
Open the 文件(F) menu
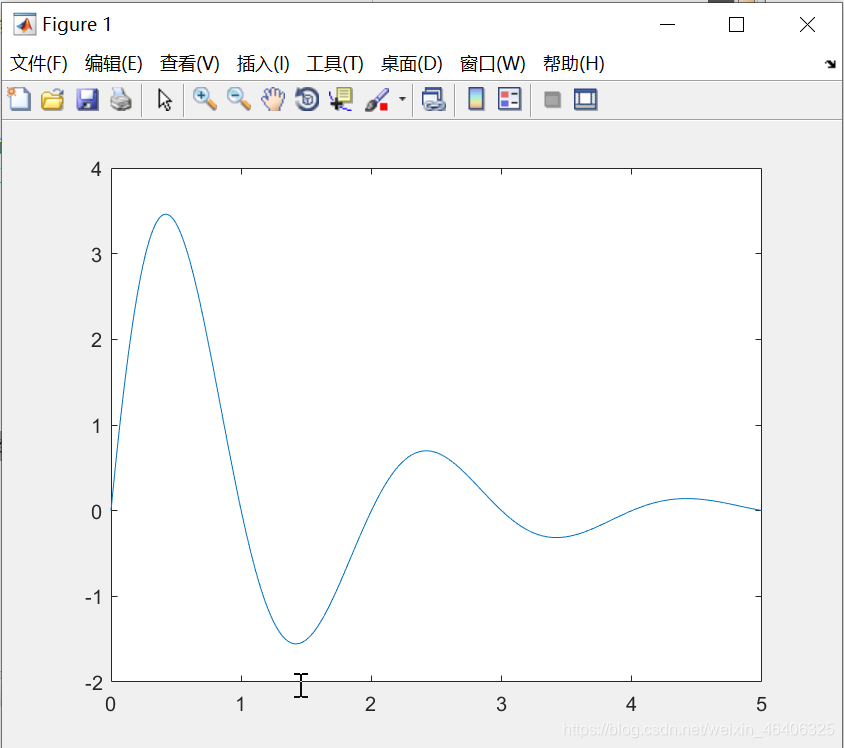coord(39,63)
